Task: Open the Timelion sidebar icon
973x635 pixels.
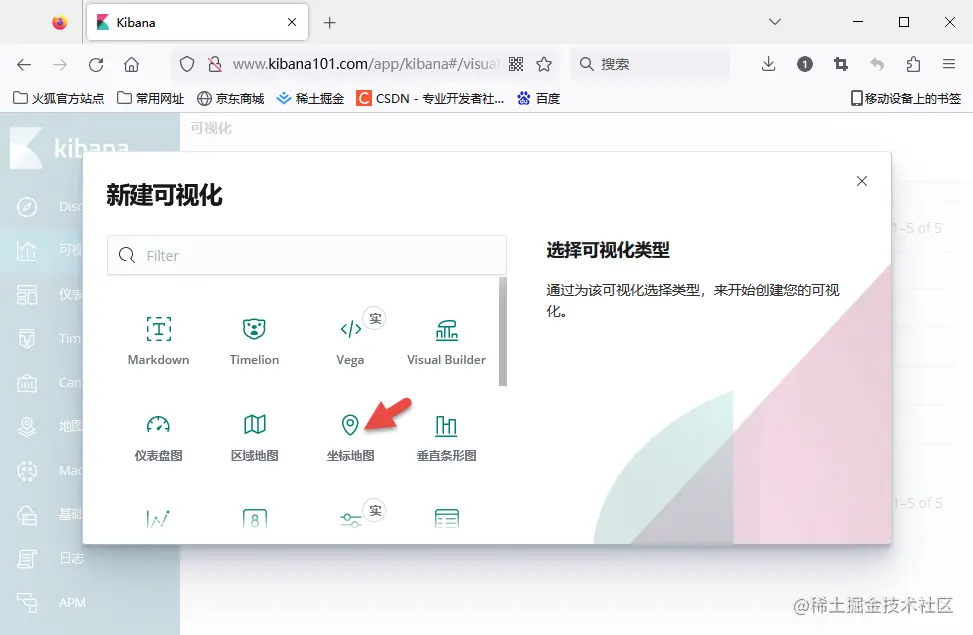Action: pyautogui.click(x=27, y=338)
